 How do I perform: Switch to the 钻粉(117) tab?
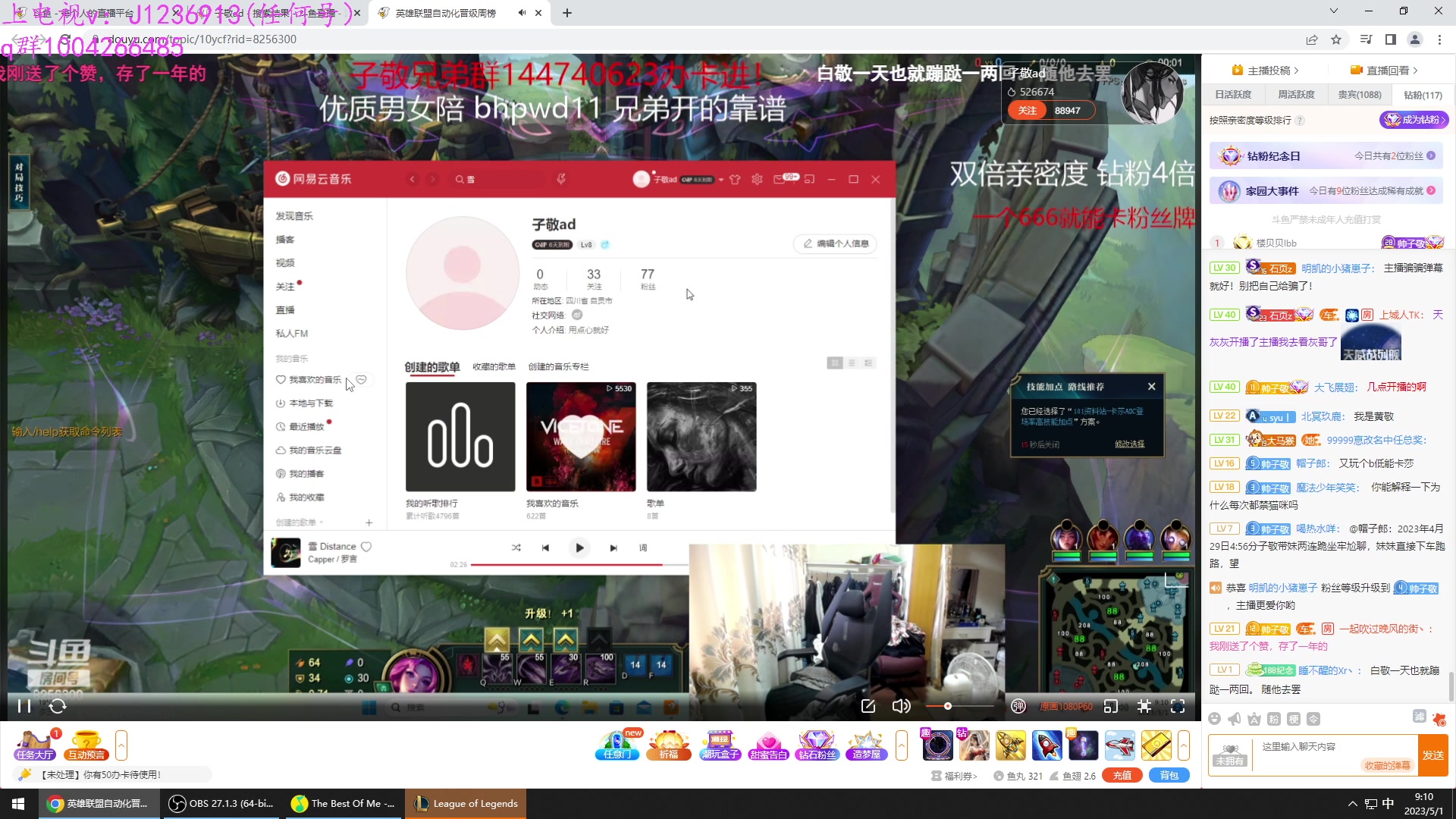point(1423,95)
